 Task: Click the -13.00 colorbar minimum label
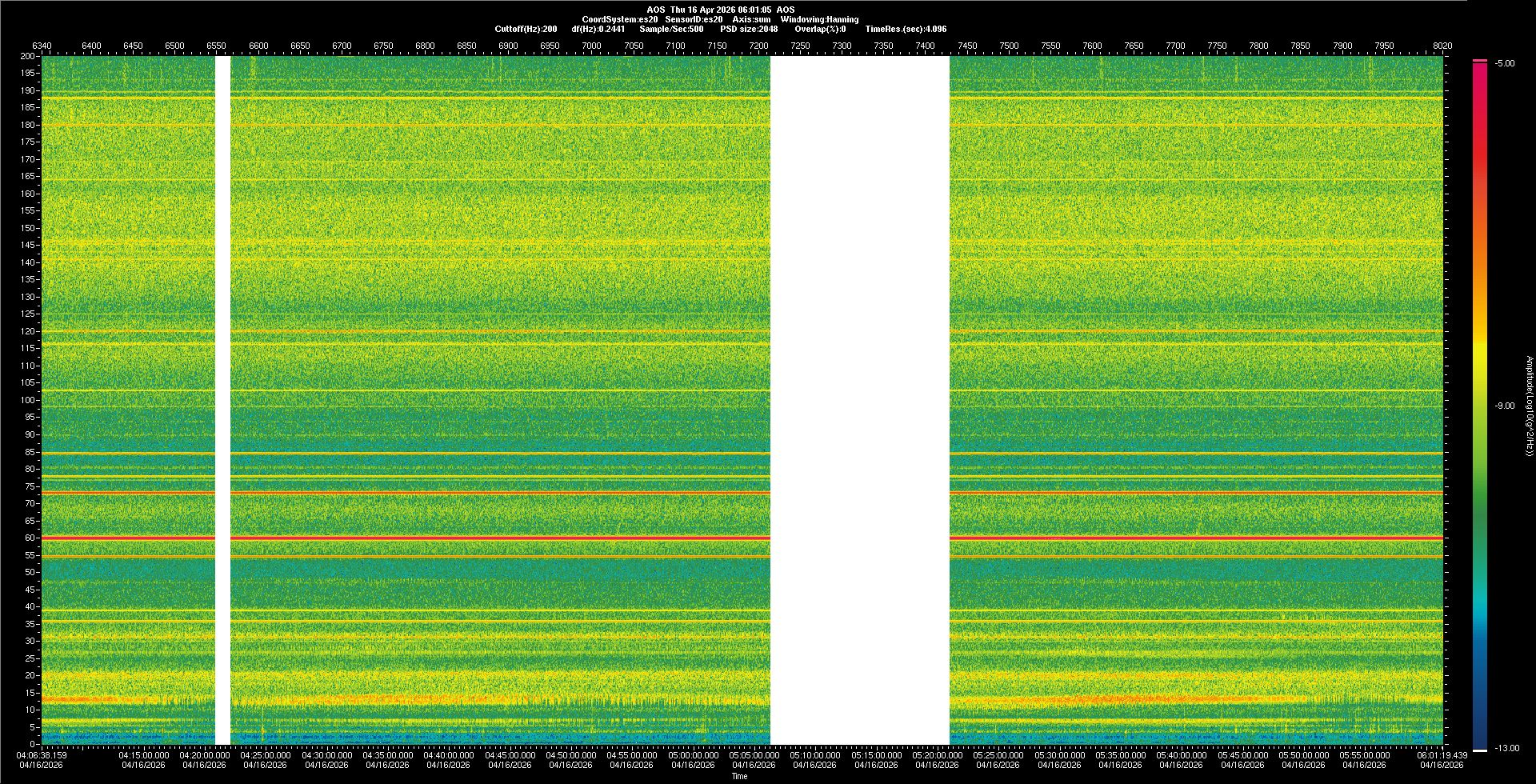(1506, 748)
